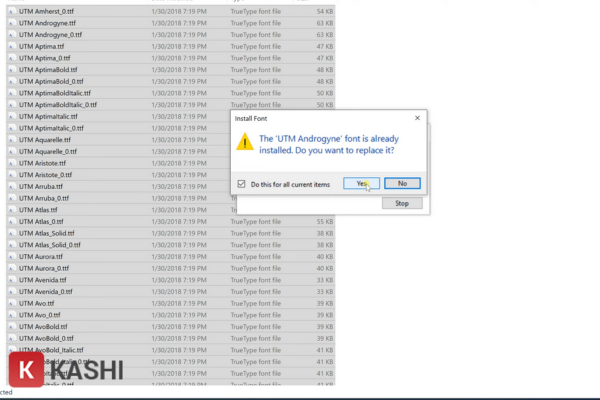Click the file icon next to UTM Atlas_Solid.ttf
Image resolution: width=600 pixels, height=400 pixels.
click(11, 233)
